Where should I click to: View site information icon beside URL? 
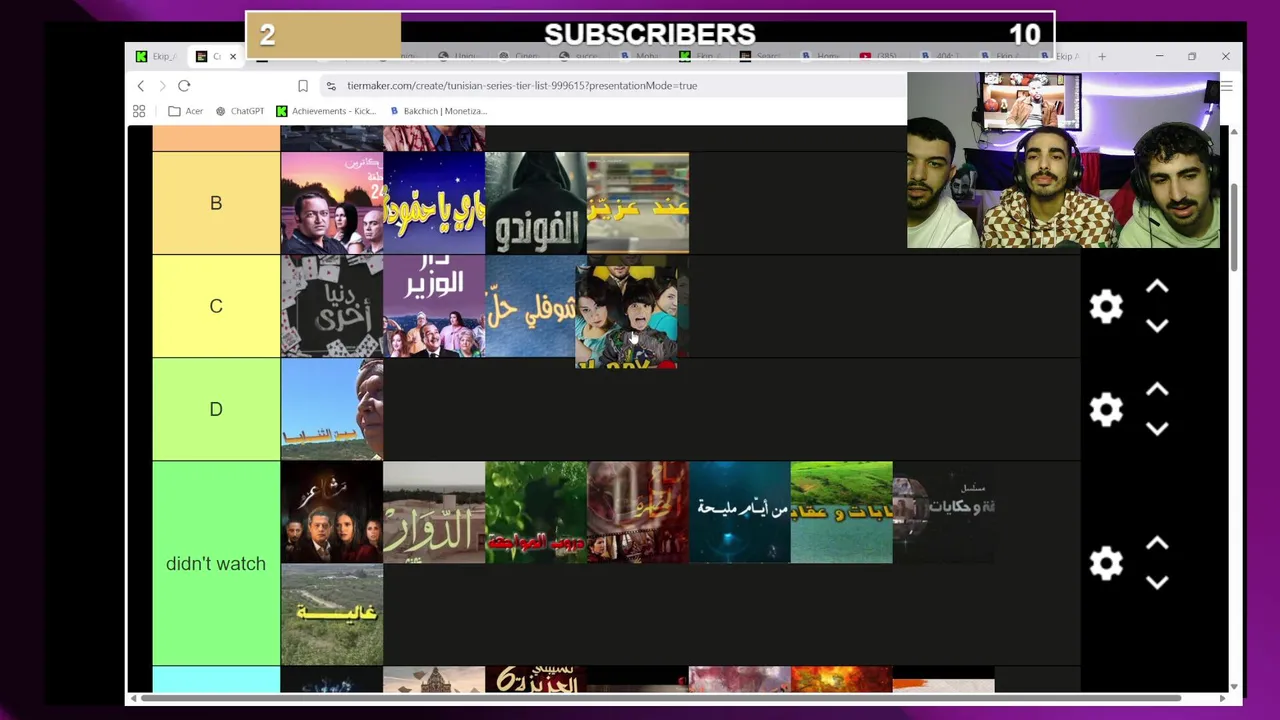pyautogui.click(x=330, y=86)
